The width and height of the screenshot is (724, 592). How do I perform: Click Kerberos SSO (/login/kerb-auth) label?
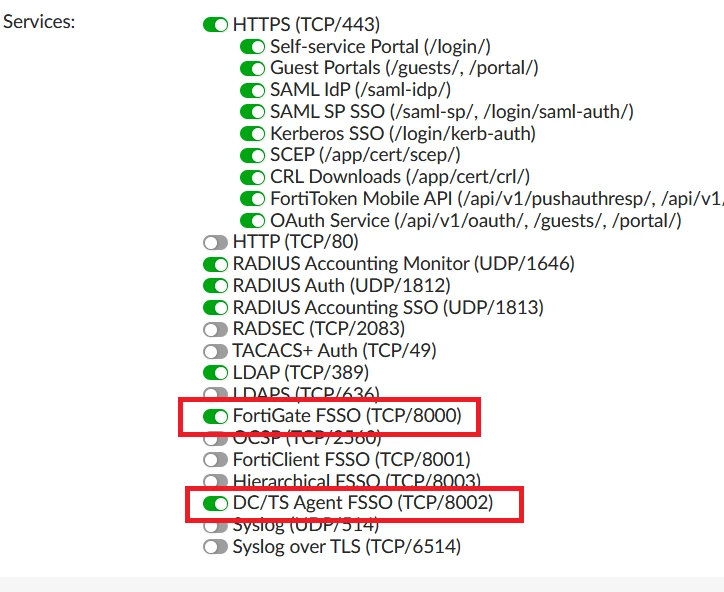403,133
